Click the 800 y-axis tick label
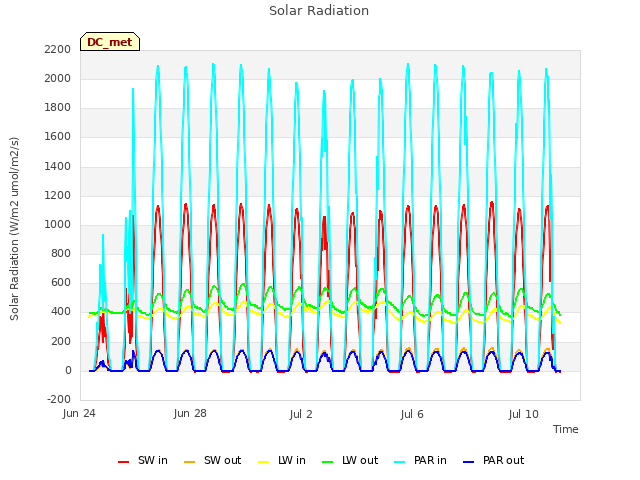The height and width of the screenshot is (480, 640). [x=61, y=253]
